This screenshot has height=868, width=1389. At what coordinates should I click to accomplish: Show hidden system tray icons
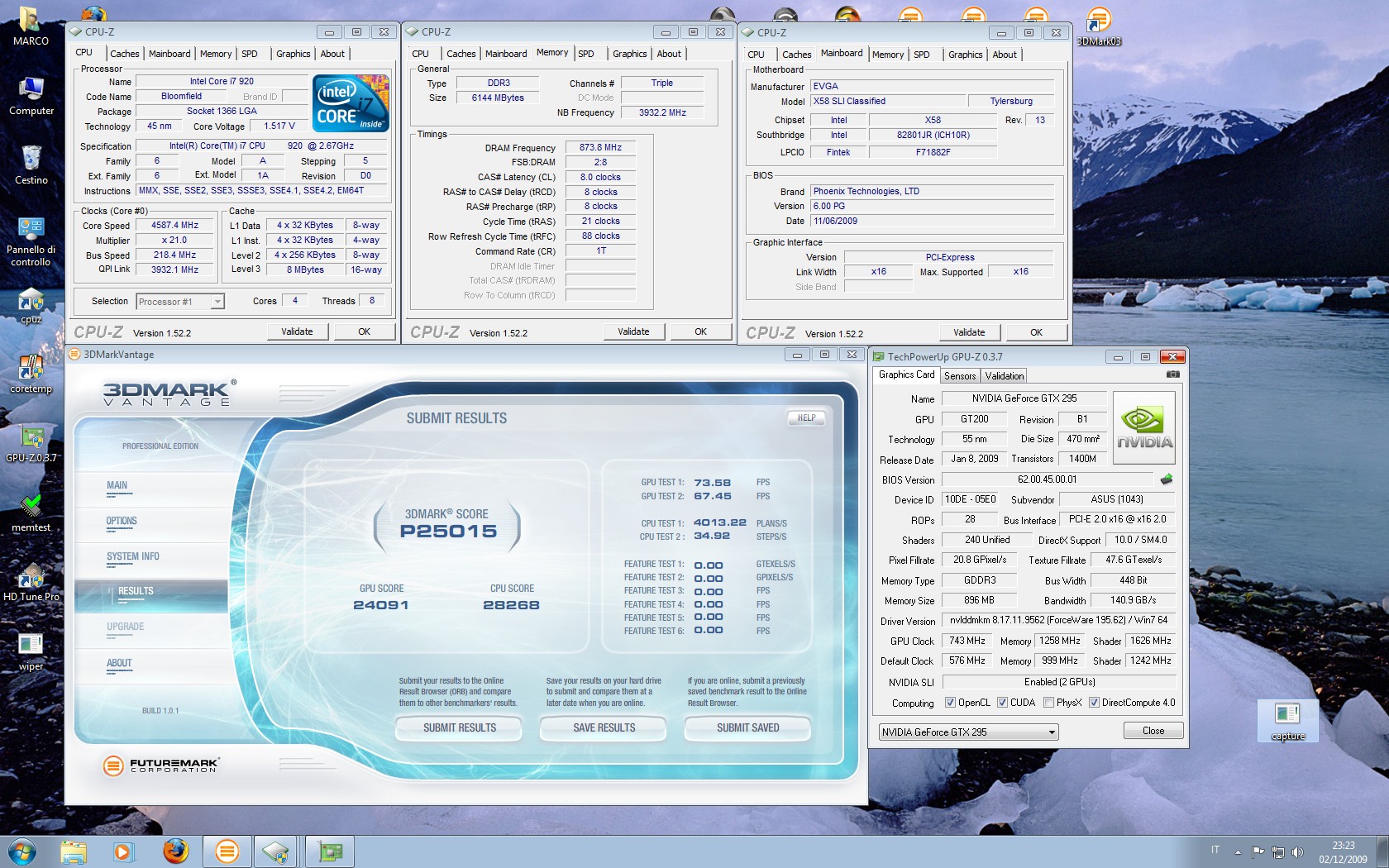[x=1238, y=852]
